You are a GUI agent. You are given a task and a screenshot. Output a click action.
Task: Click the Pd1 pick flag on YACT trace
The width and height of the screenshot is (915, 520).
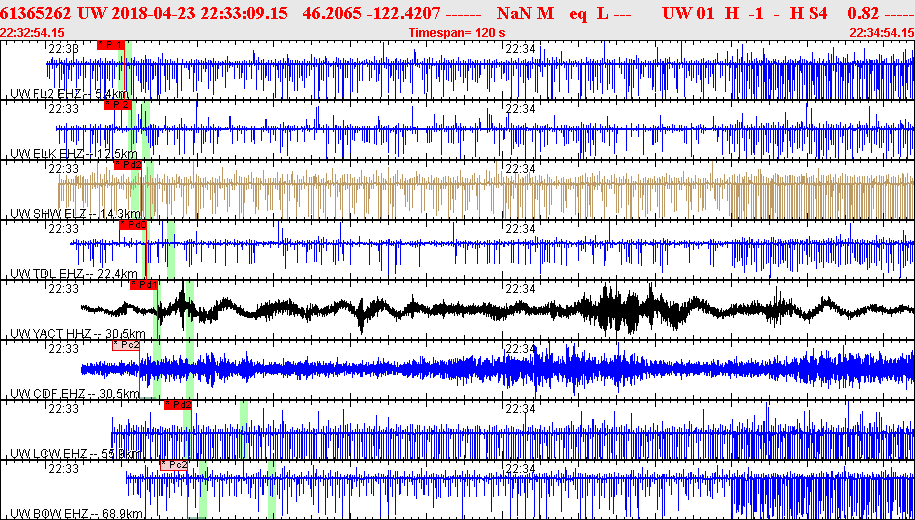[144, 285]
